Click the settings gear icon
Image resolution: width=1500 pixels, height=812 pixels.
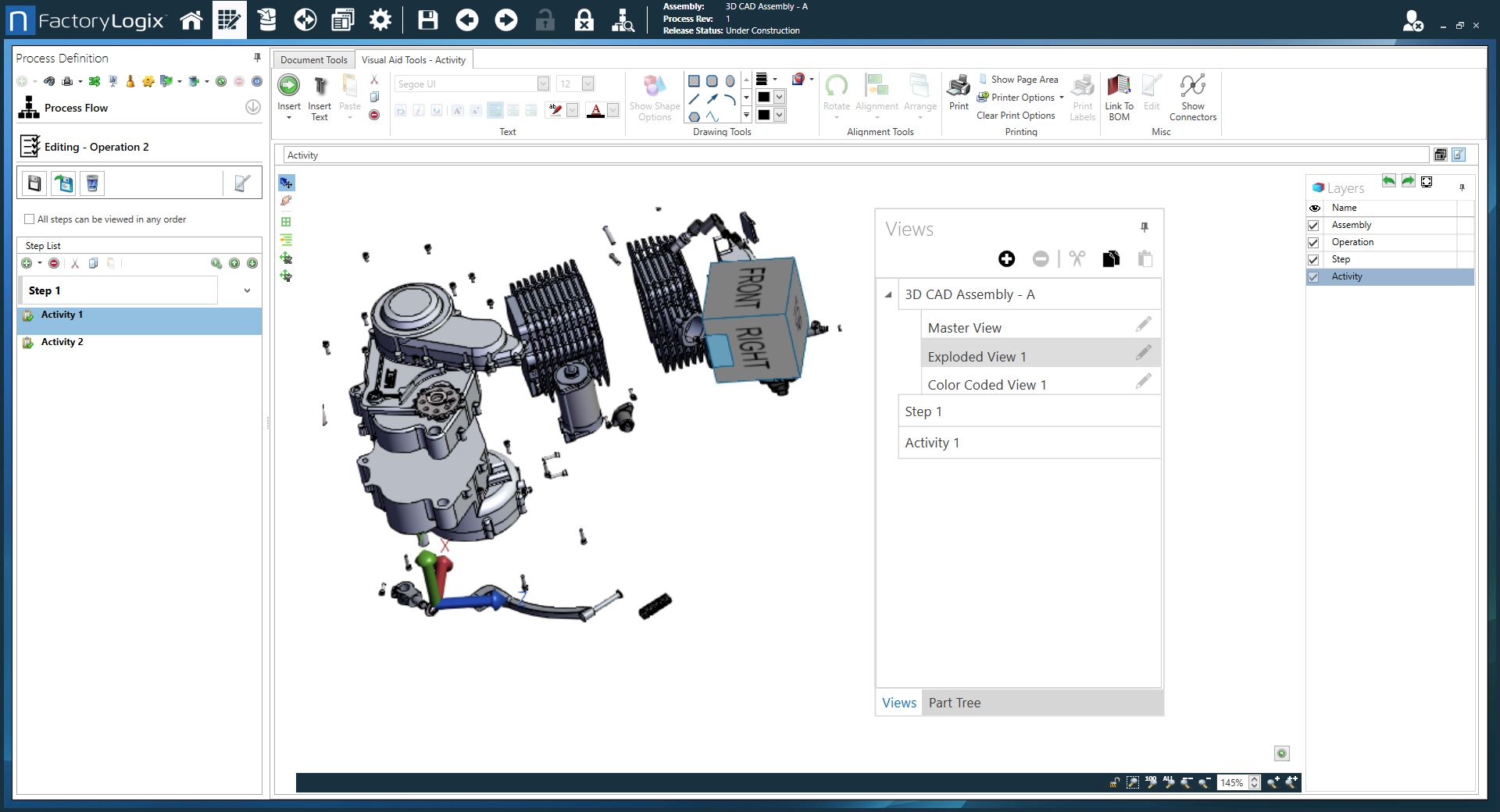380,20
